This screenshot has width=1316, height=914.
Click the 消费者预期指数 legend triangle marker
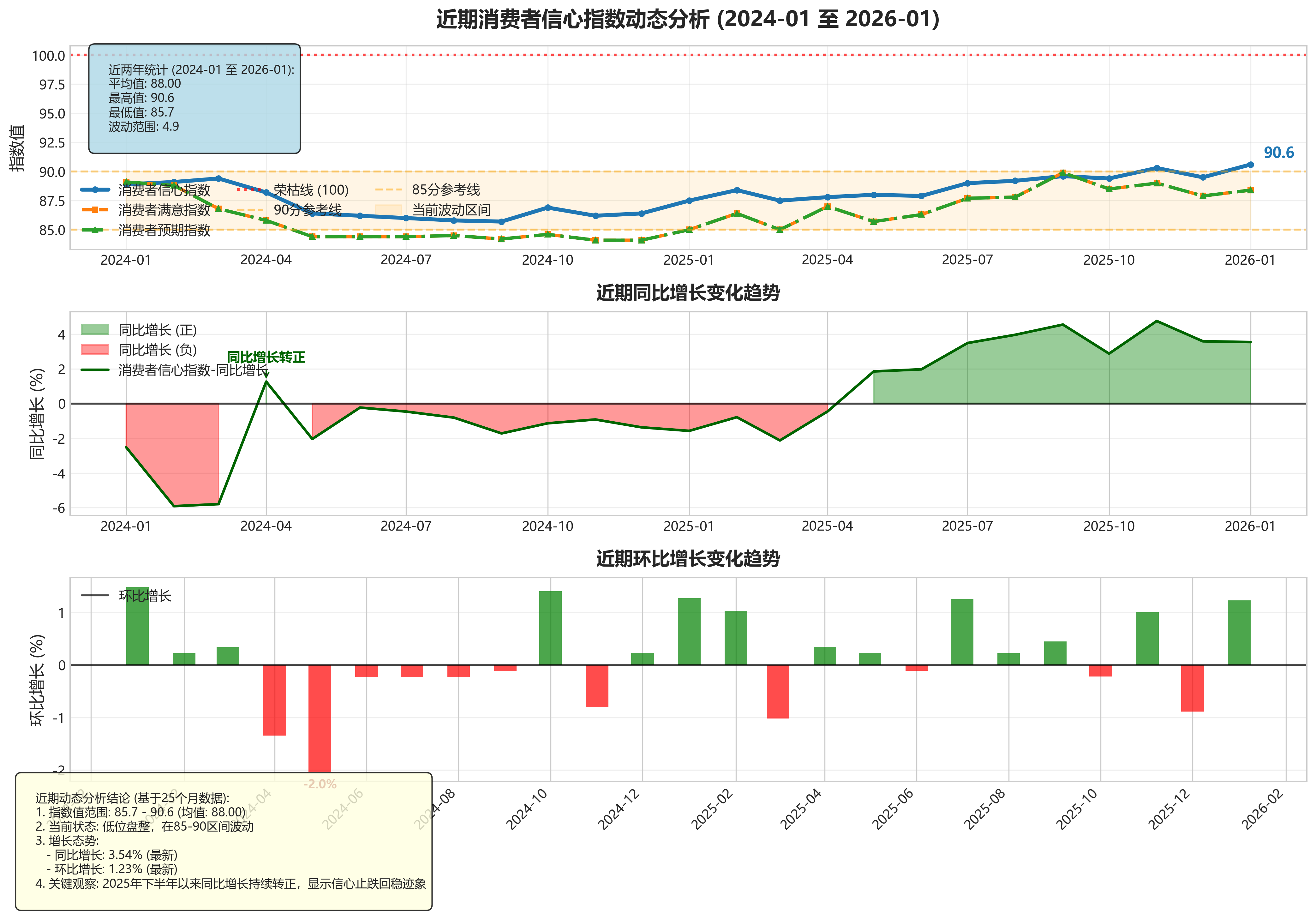[95, 230]
